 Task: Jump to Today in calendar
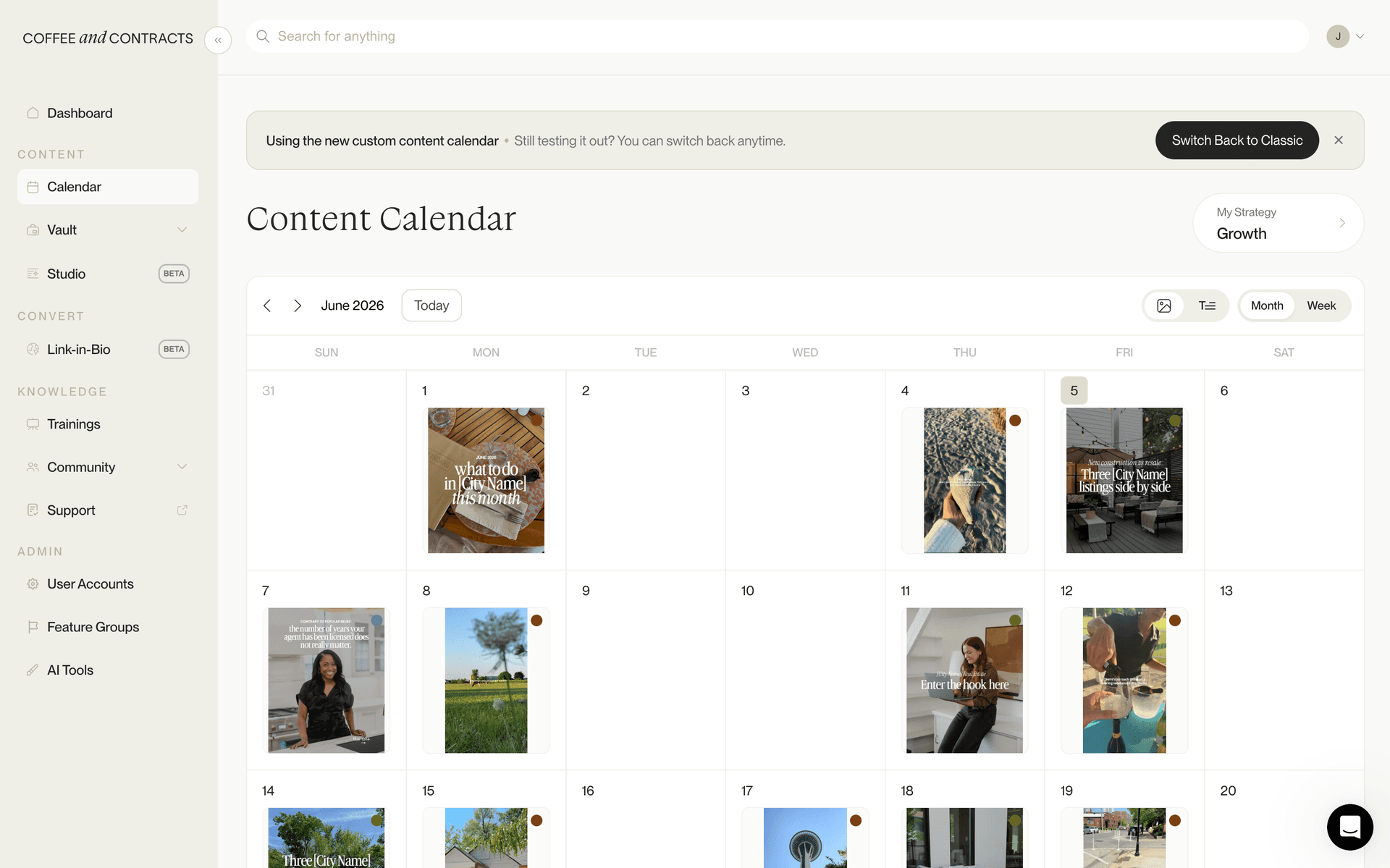click(431, 306)
